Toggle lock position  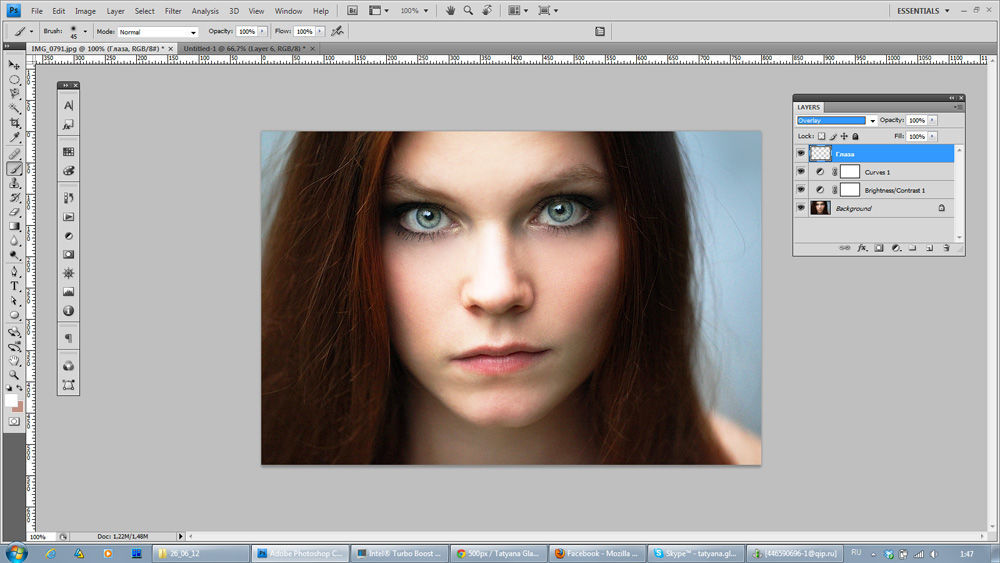[844, 136]
